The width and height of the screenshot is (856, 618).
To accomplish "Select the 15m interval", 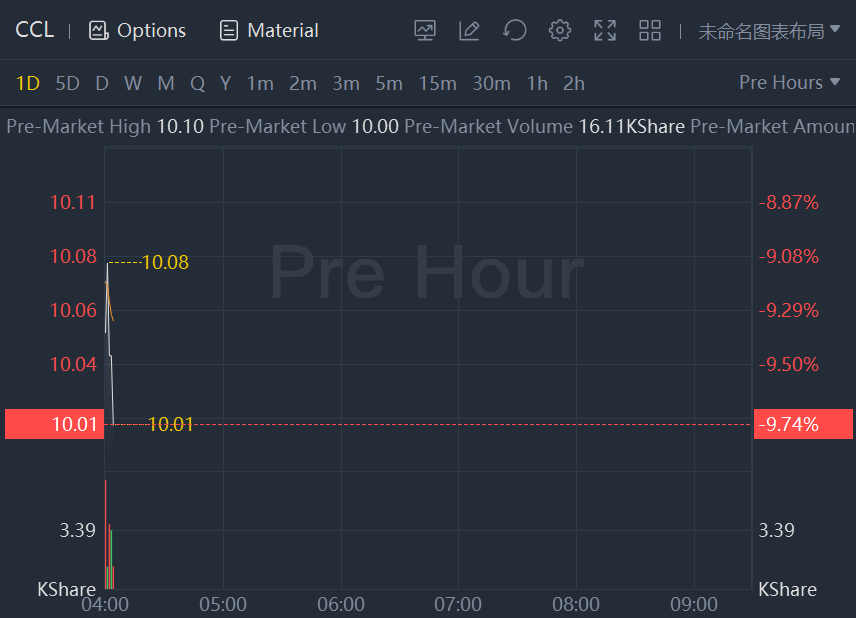I will (x=437, y=83).
